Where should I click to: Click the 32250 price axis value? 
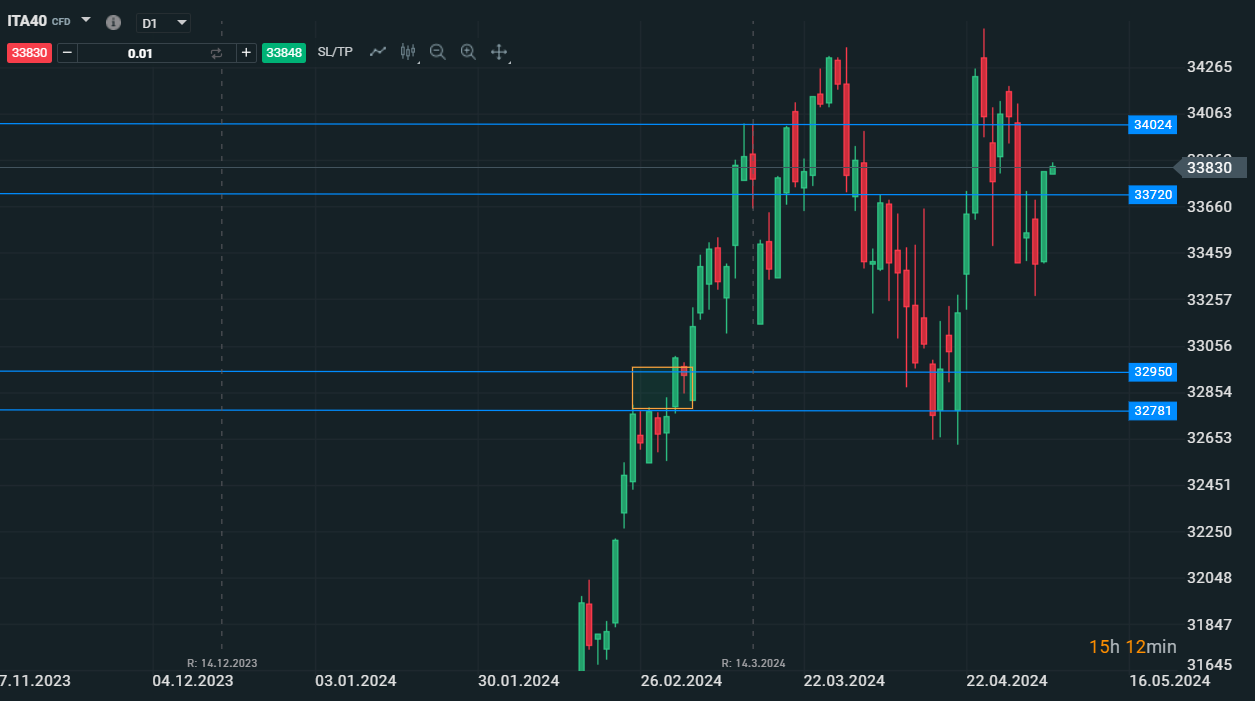tap(1209, 531)
